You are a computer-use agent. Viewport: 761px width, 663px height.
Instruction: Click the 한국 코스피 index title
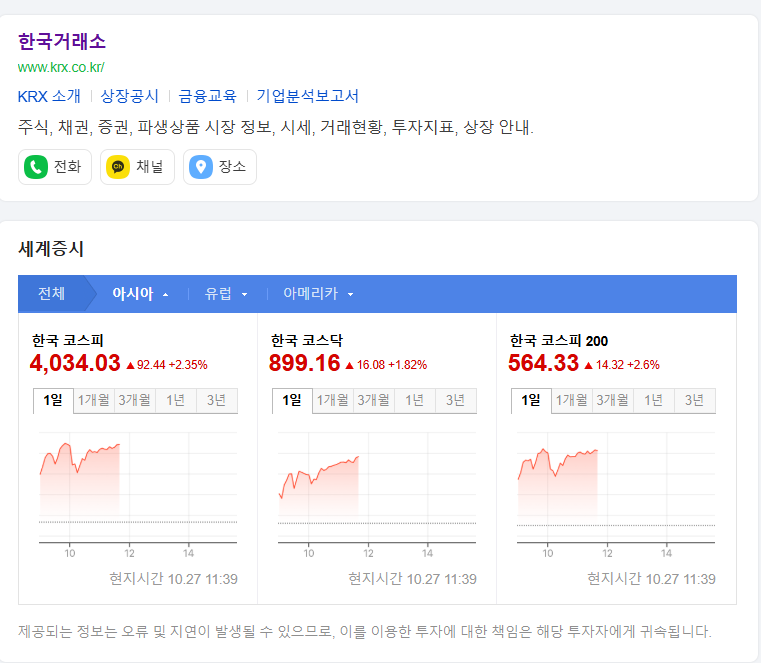[67, 341]
